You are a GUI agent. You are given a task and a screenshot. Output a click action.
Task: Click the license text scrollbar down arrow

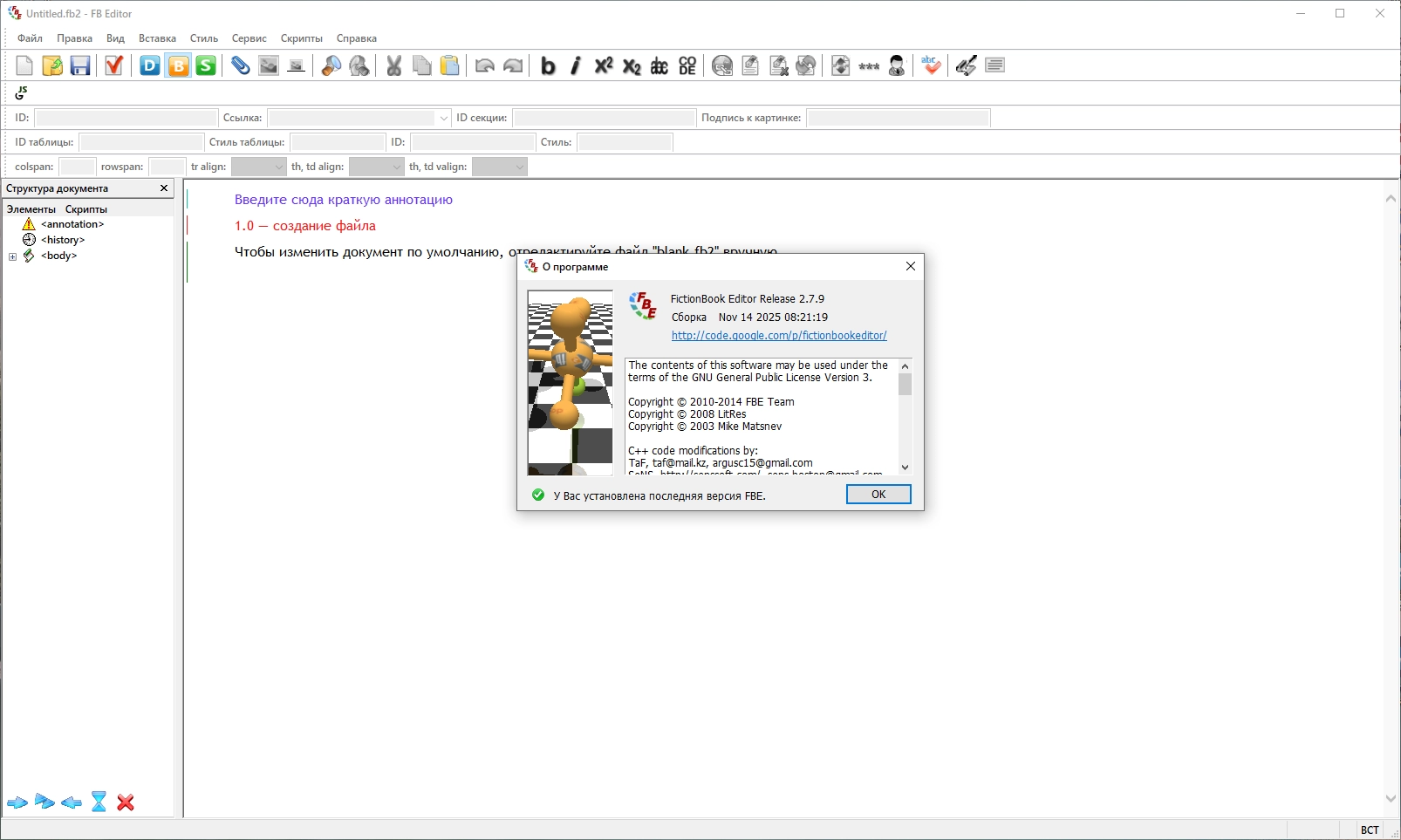click(906, 467)
